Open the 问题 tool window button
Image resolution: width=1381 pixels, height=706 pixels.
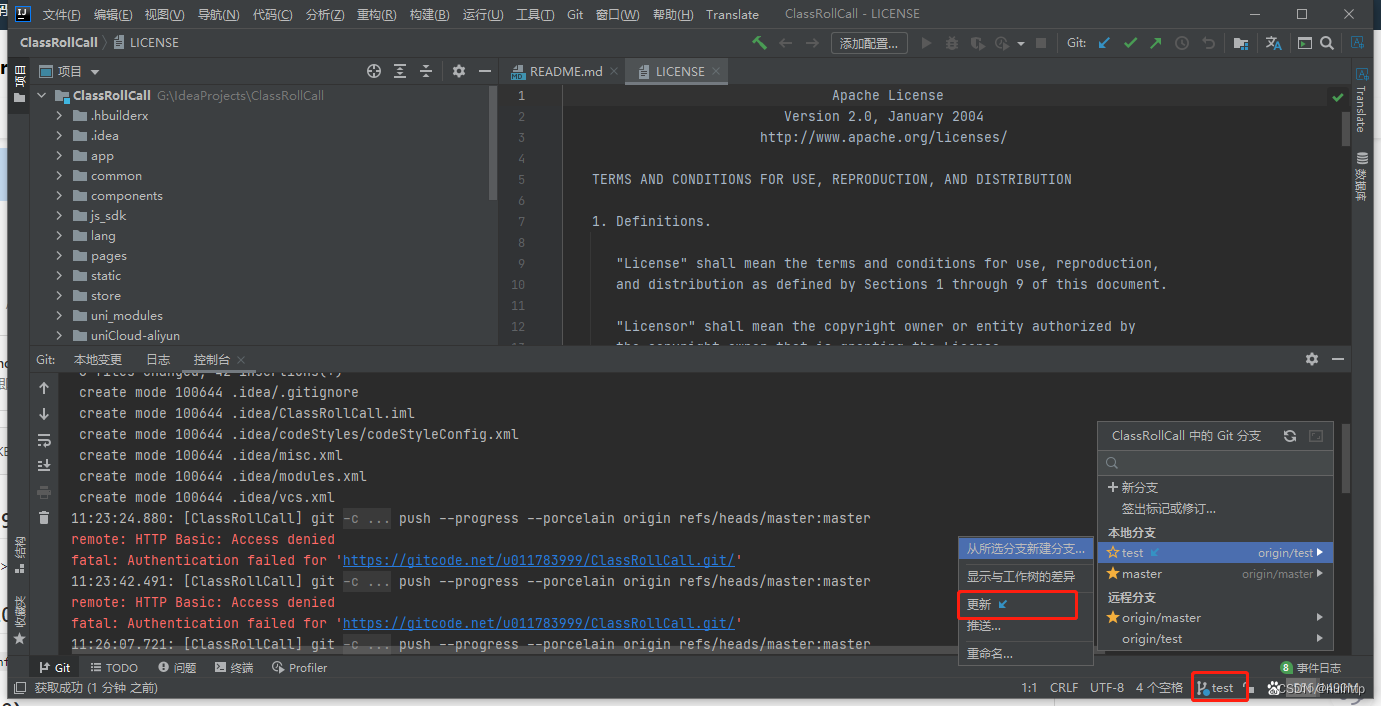point(177,668)
